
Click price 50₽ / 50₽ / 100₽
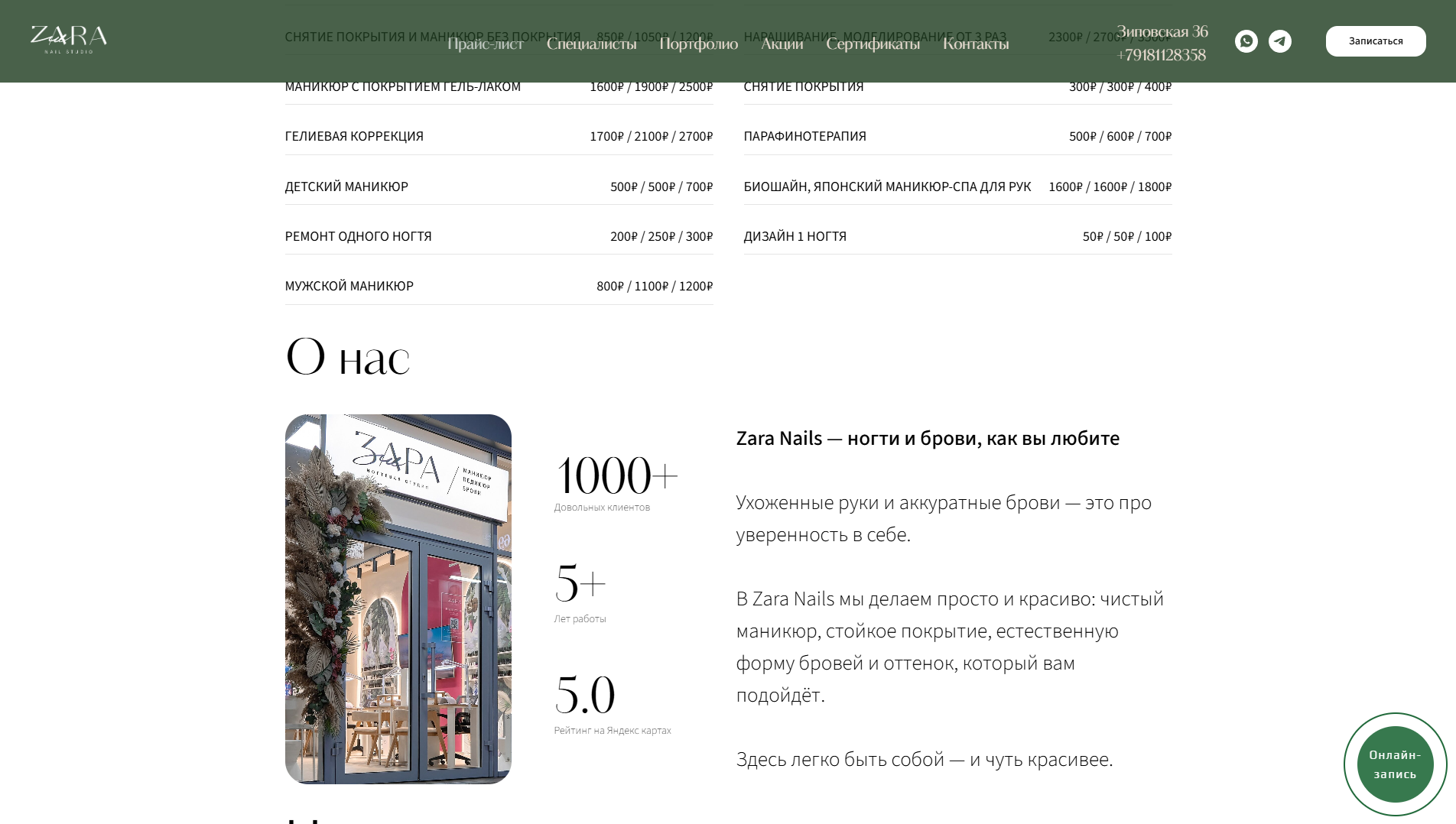pos(1127,236)
